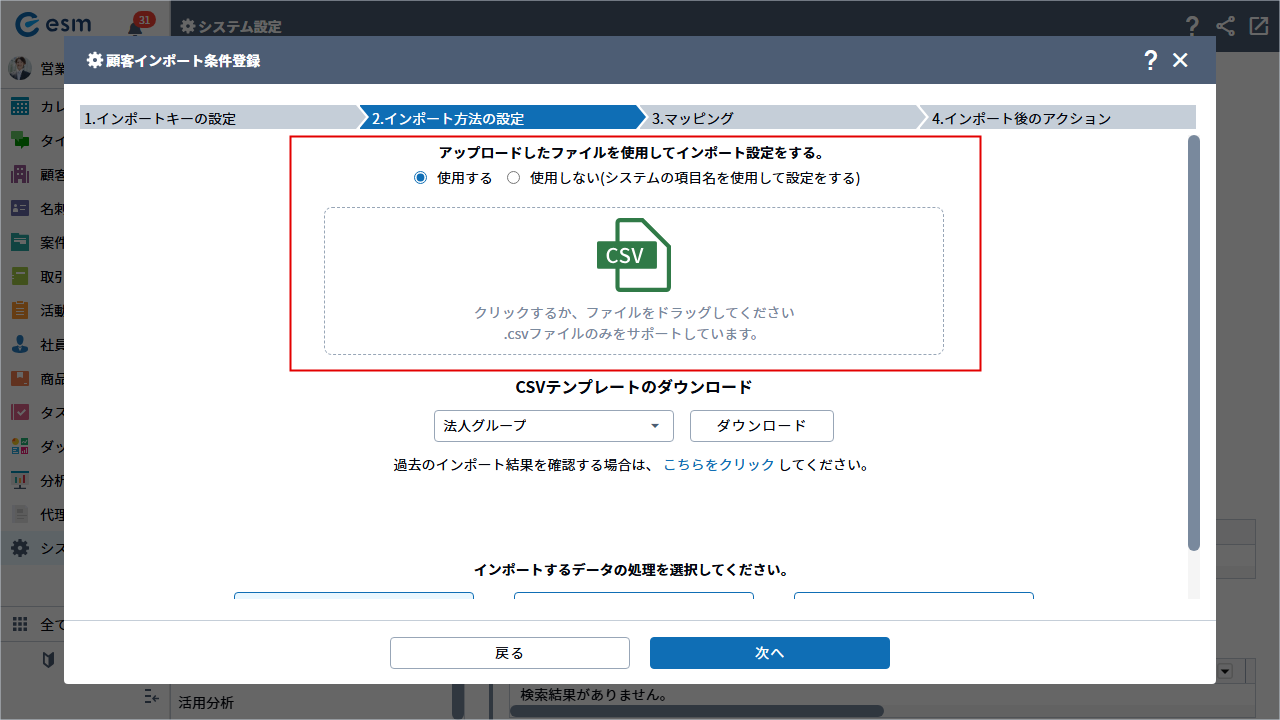The width and height of the screenshot is (1280, 720).
Task: Click the share icon in top bar
Action: click(x=1225, y=27)
